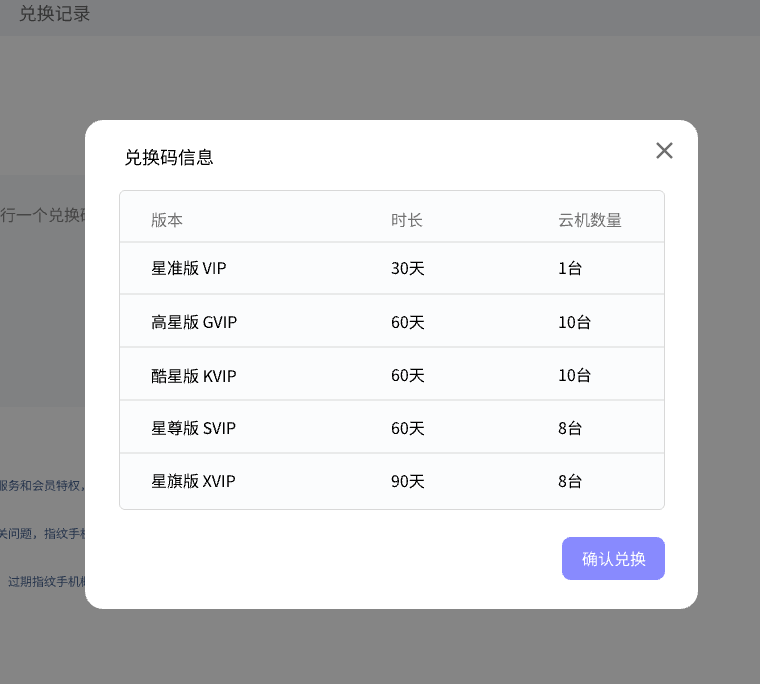This screenshot has height=684, width=760.
Task: Select the 星尊版 SVIP row name
Action: coord(194,428)
